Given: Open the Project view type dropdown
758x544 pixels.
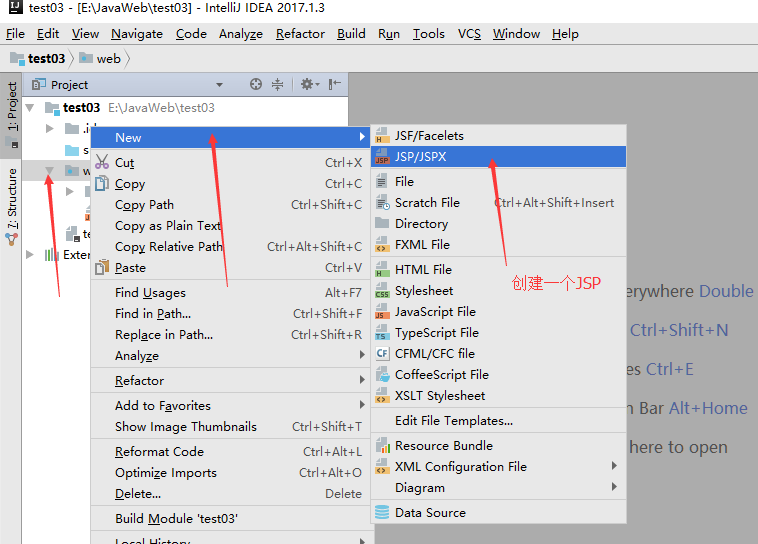Looking at the screenshot, I should click(219, 85).
